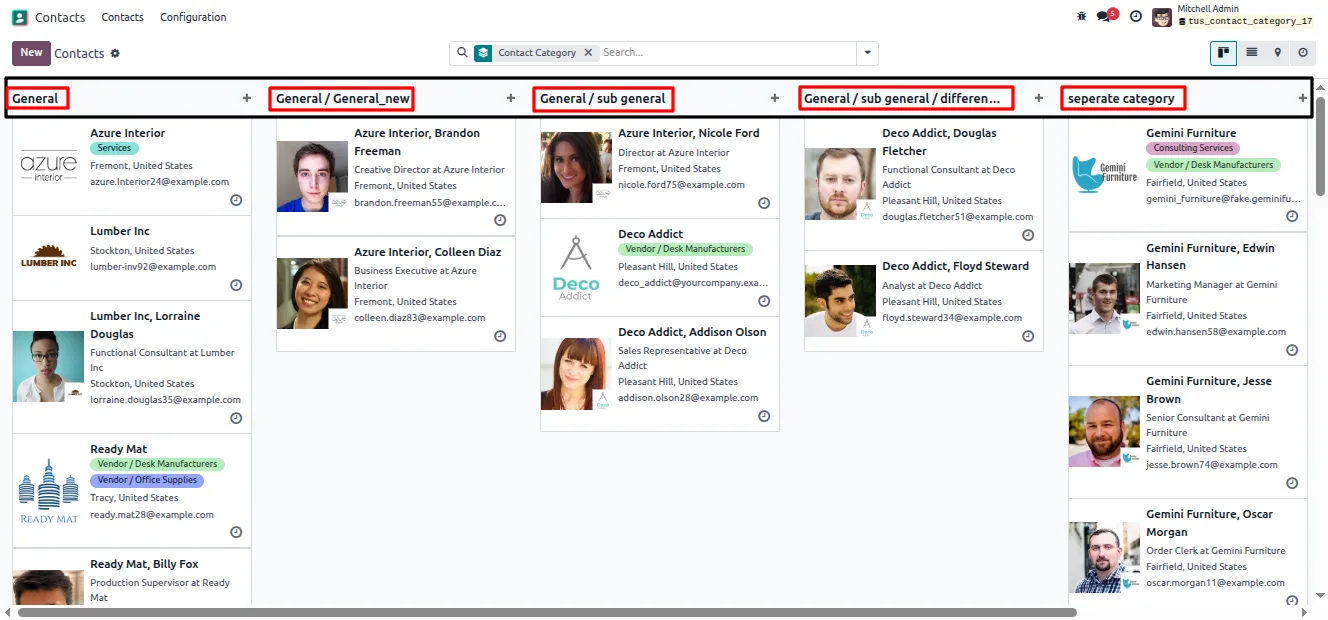Click the General / sub general column title
The height and width of the screenshot is (620, 1328).
point(603,98)
